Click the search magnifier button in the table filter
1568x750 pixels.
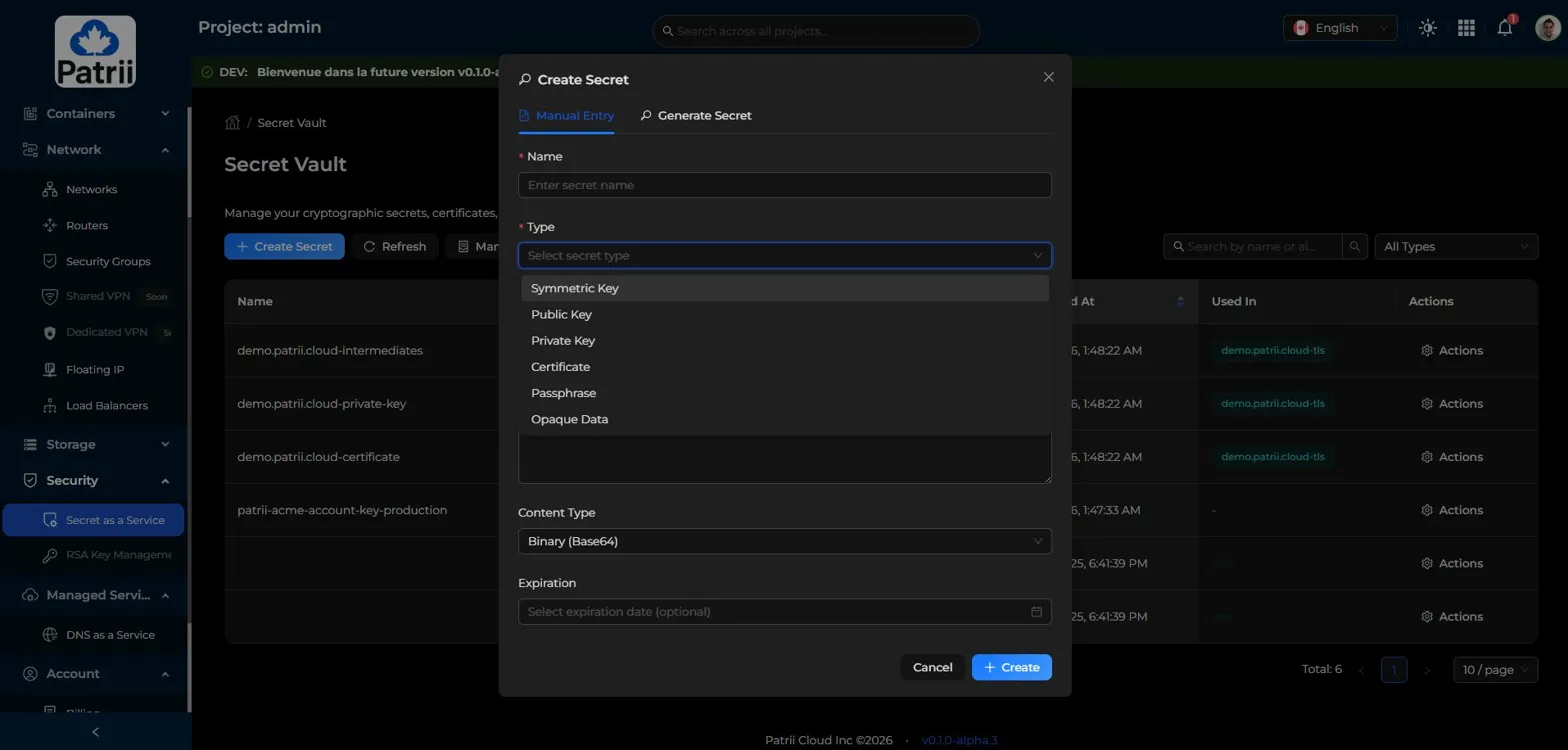[x=1355, y=246]
